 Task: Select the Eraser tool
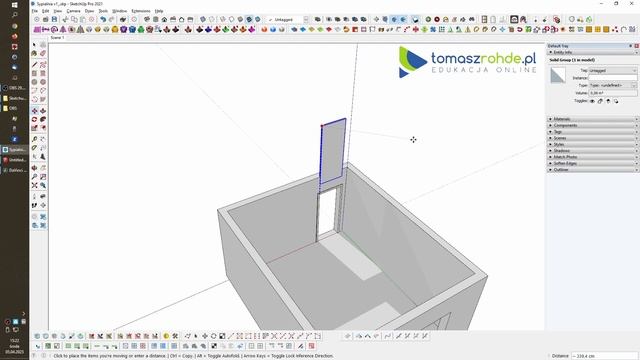(43, 53)
